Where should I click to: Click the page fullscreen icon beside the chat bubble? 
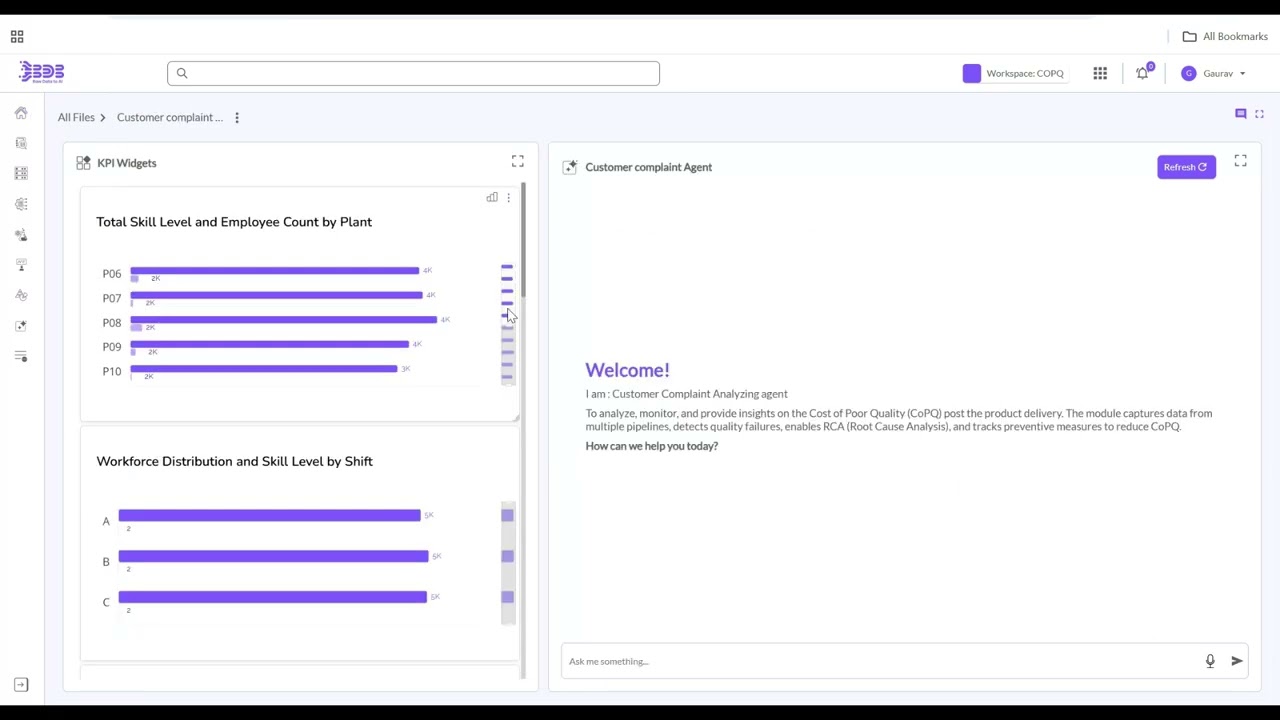click(x=1260, y=114)
